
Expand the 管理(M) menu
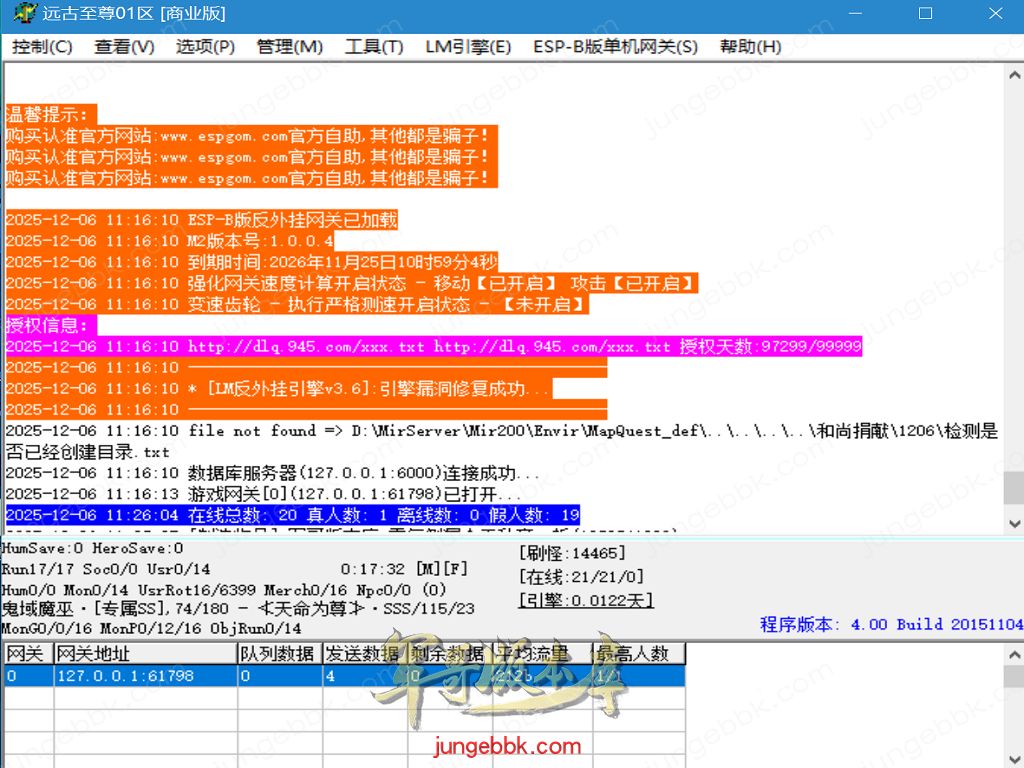(x=290, y=47)
